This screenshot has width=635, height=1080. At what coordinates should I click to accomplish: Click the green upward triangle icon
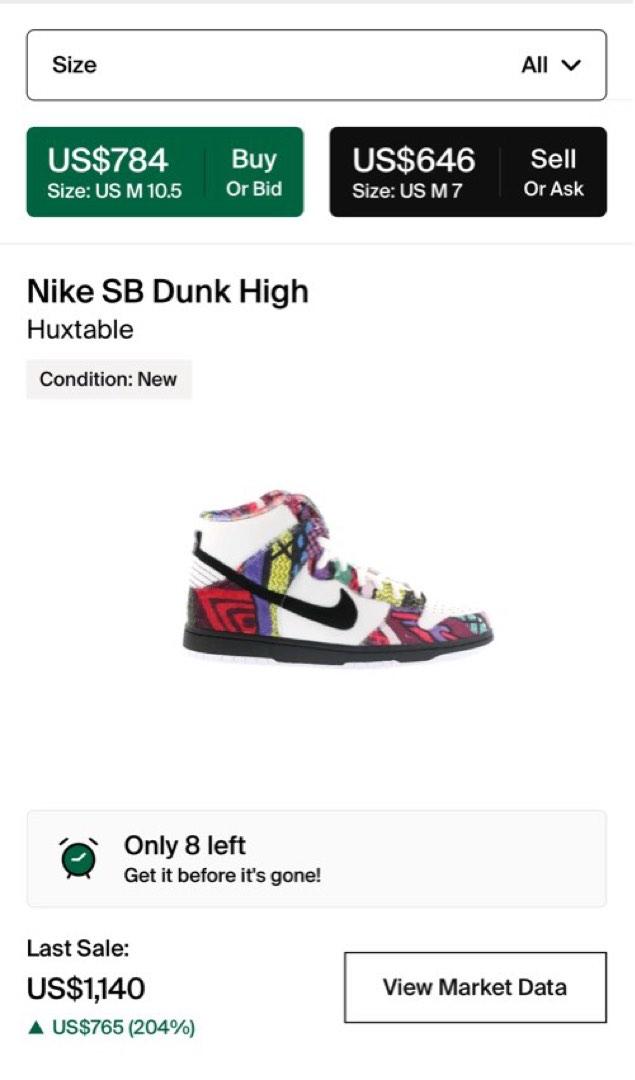36,1027
